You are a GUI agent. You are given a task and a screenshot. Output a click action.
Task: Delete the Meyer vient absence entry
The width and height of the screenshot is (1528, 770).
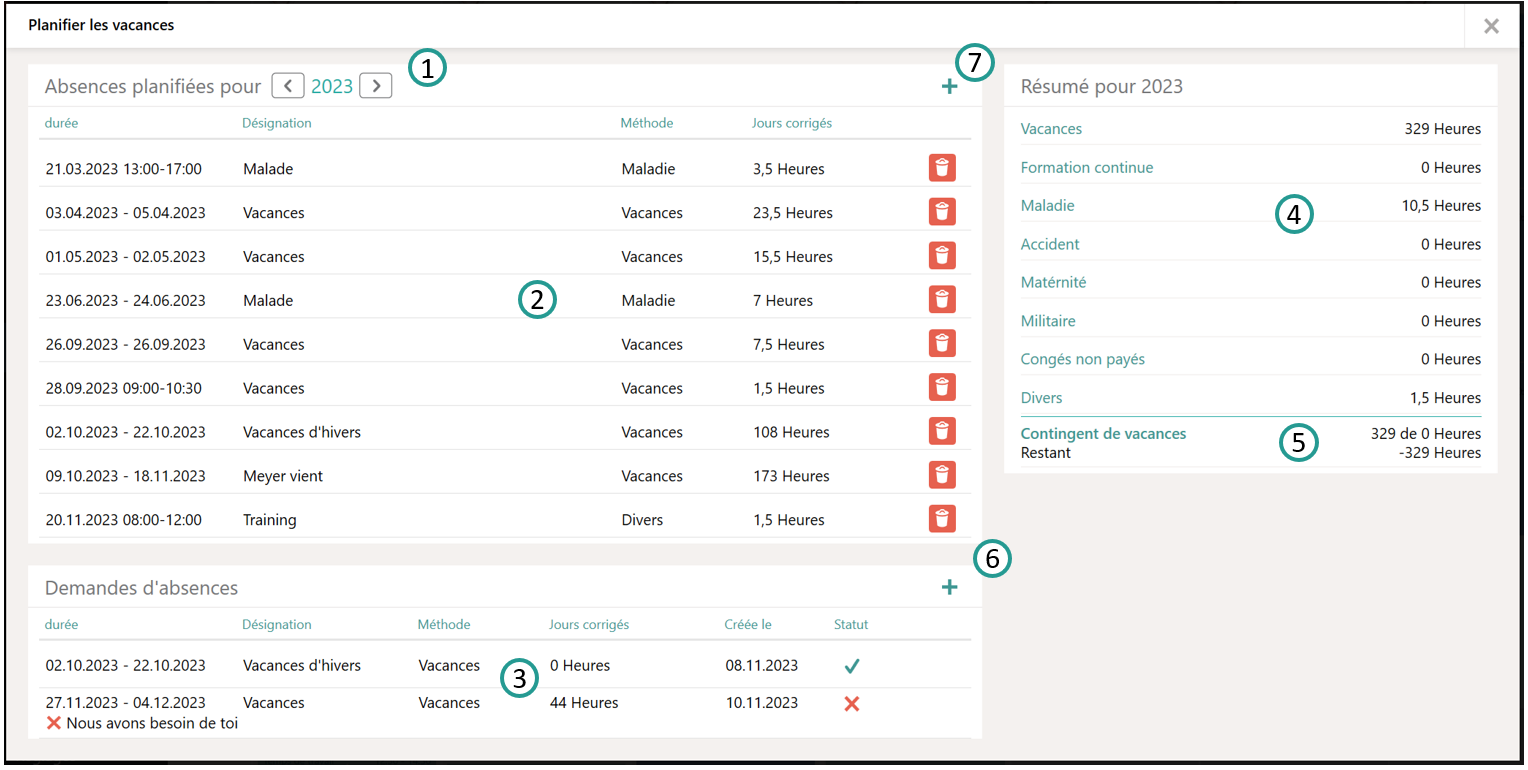tap(941, 476)
